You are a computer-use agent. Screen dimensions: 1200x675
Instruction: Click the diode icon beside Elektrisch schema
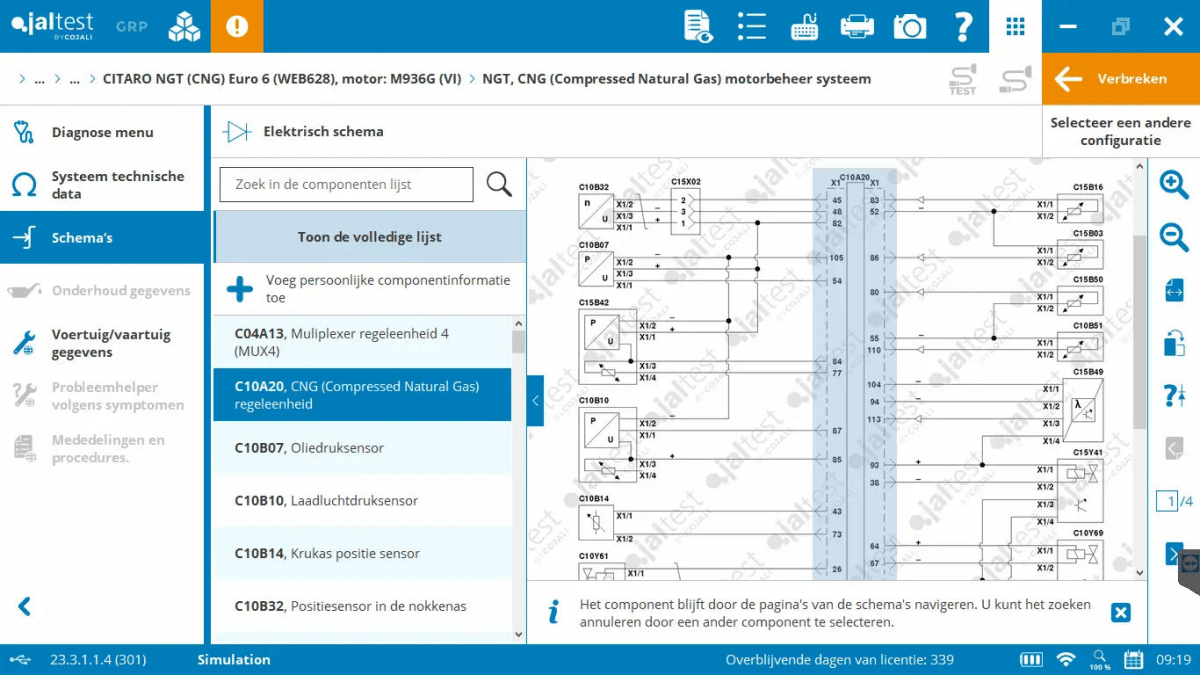237,132
